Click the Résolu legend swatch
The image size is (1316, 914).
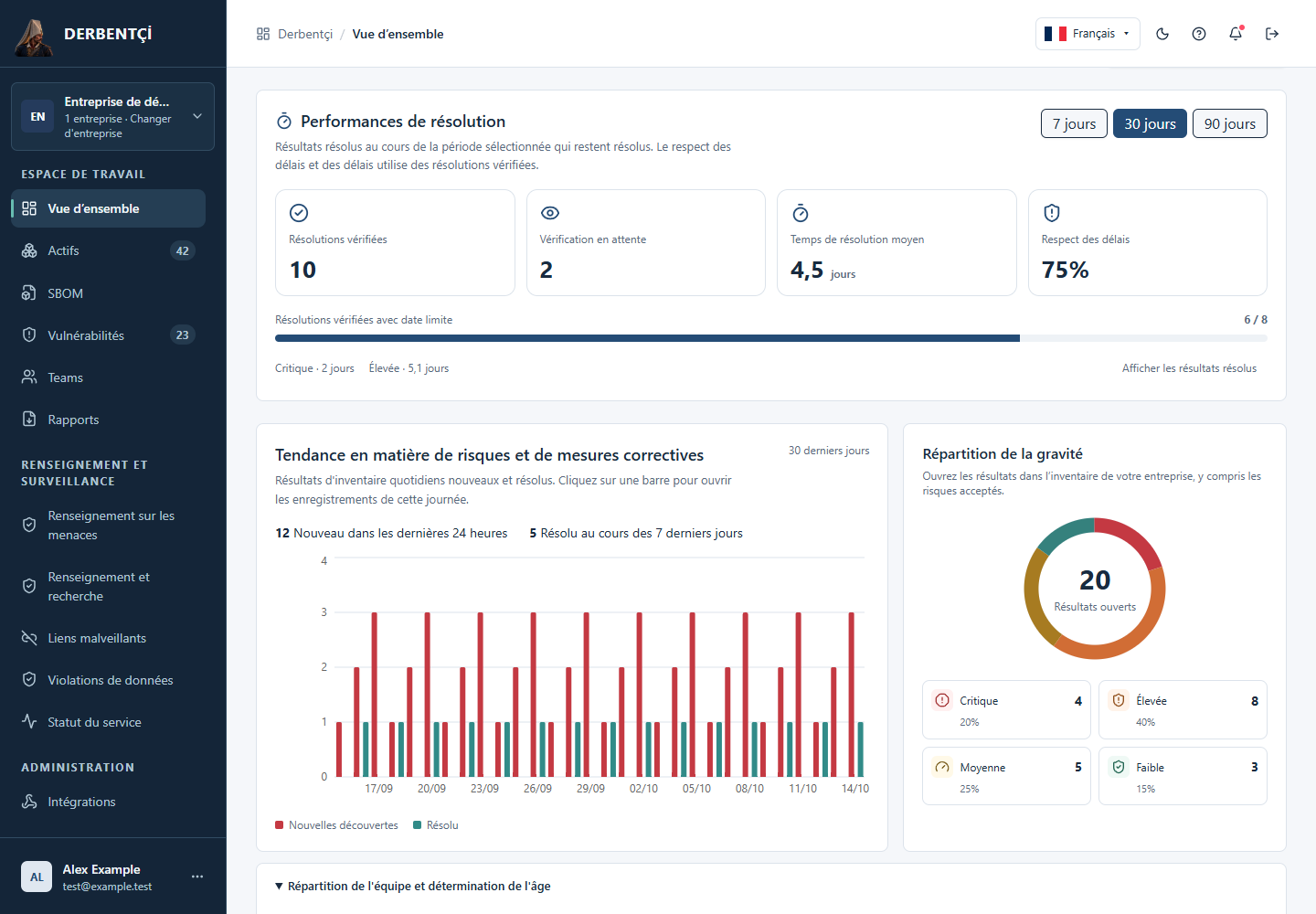pos(418,825)
